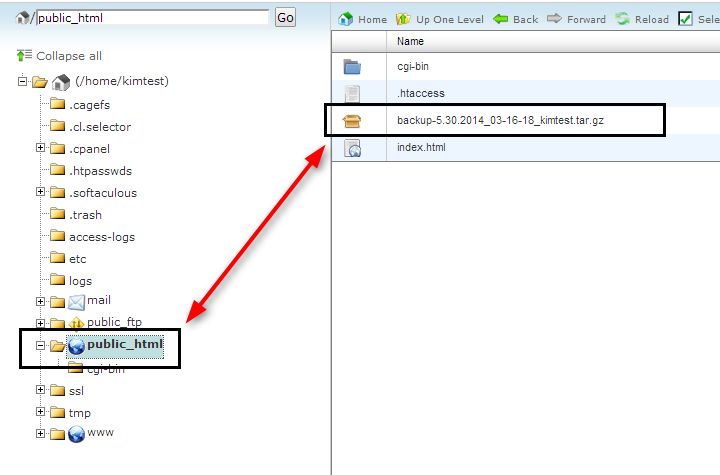The width and height of the screenshot is (720, 475).
Task: Click the globe icon of www folder
Action: pos(76,434)
